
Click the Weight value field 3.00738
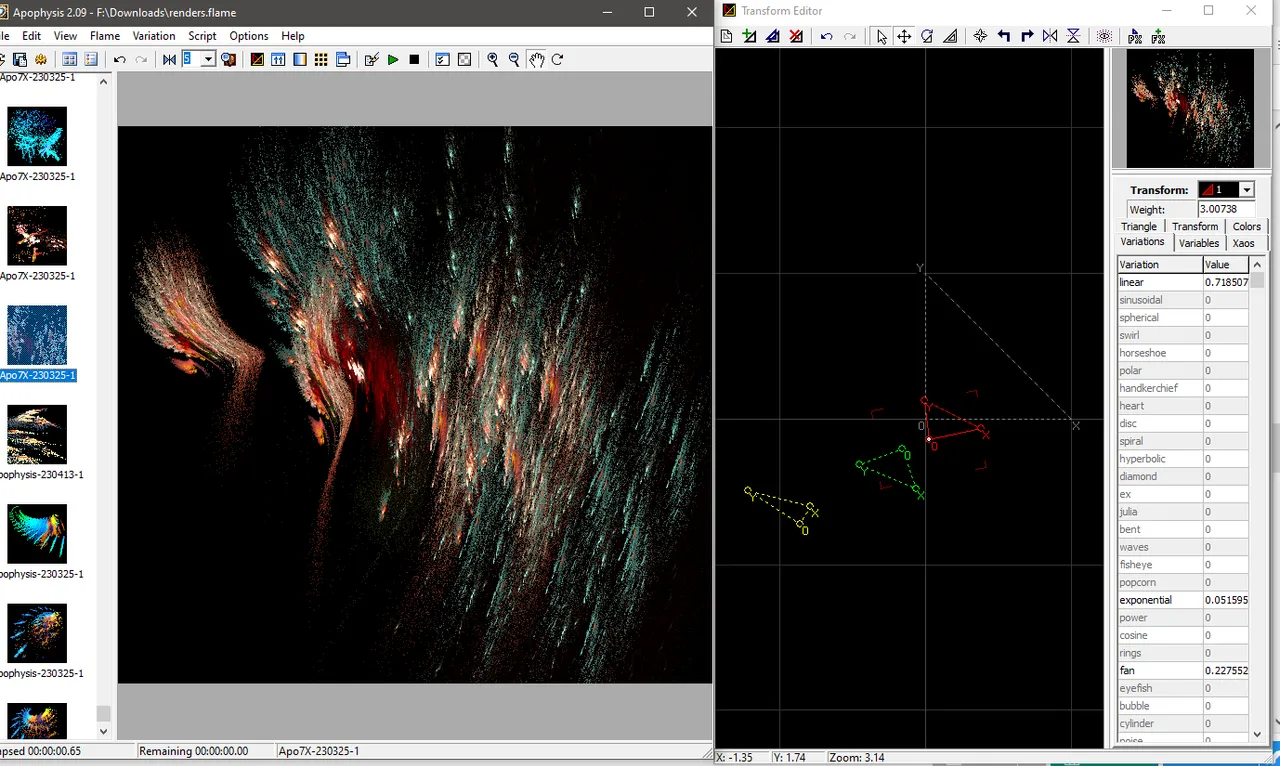[1225, 209]
